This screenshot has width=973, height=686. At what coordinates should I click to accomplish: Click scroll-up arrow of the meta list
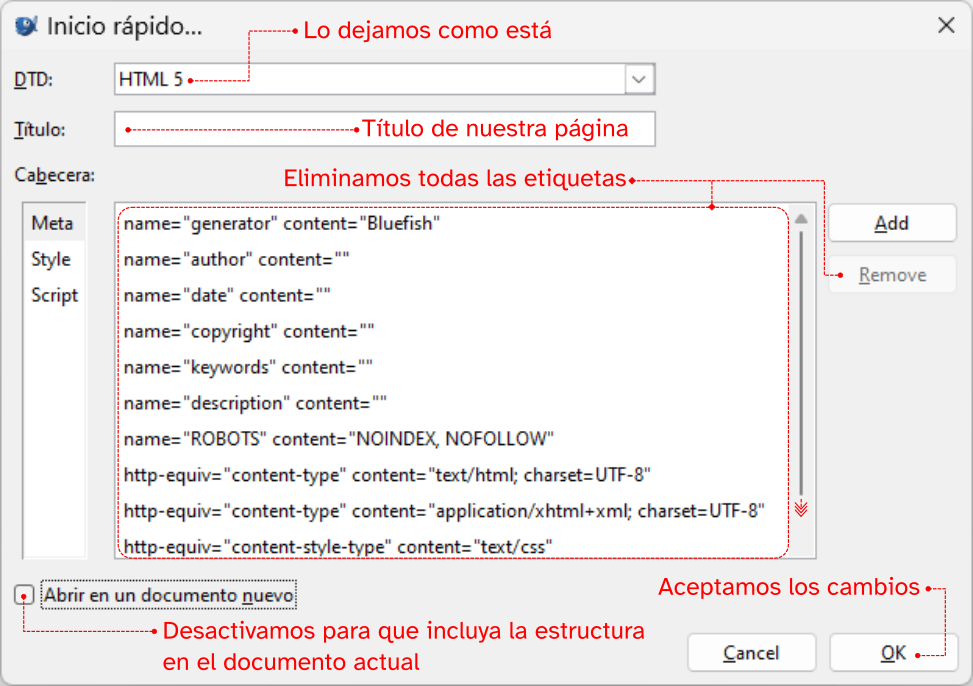(x=801, y=219)
